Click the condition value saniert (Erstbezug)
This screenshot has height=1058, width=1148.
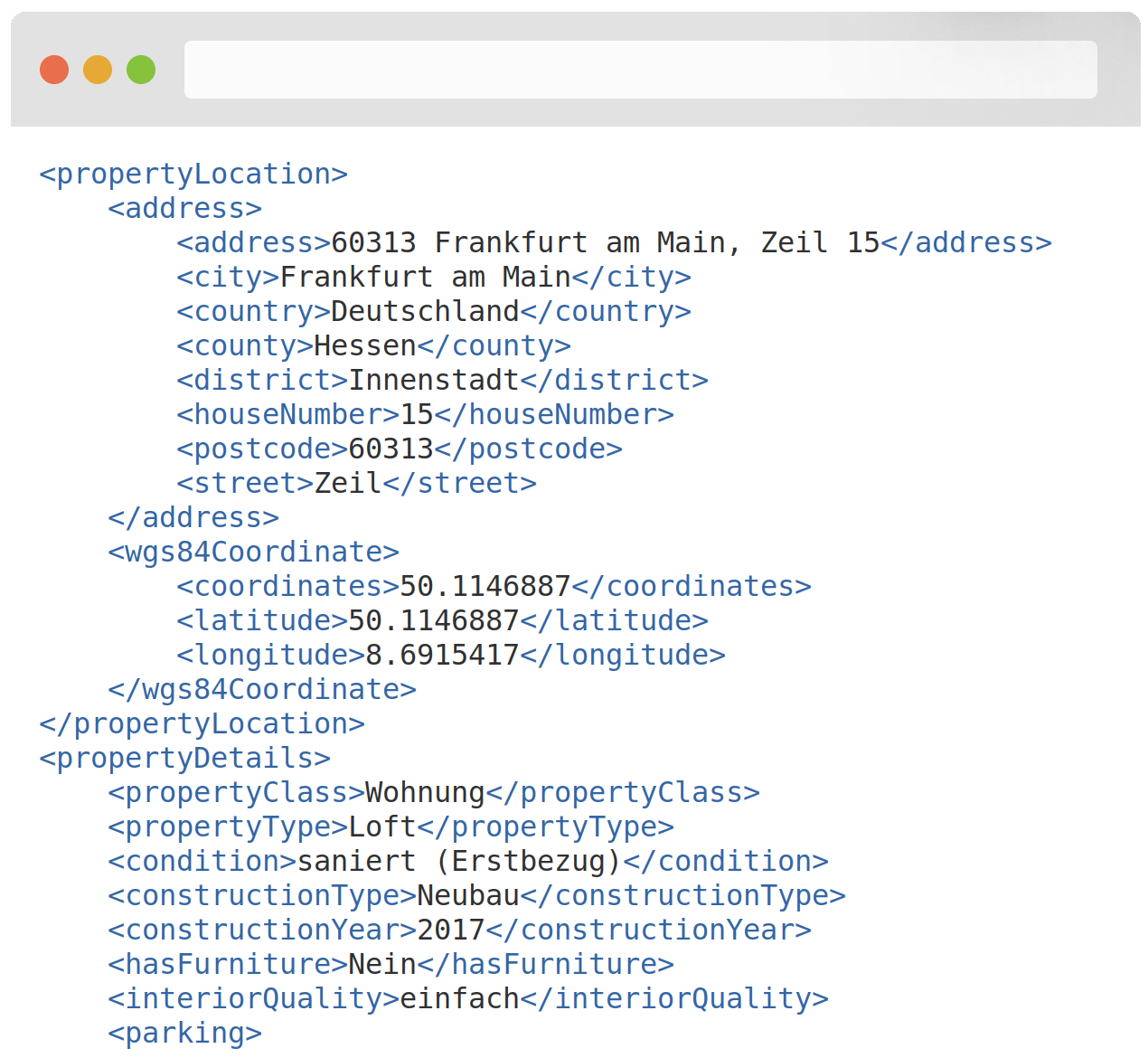tap(459, 861)
